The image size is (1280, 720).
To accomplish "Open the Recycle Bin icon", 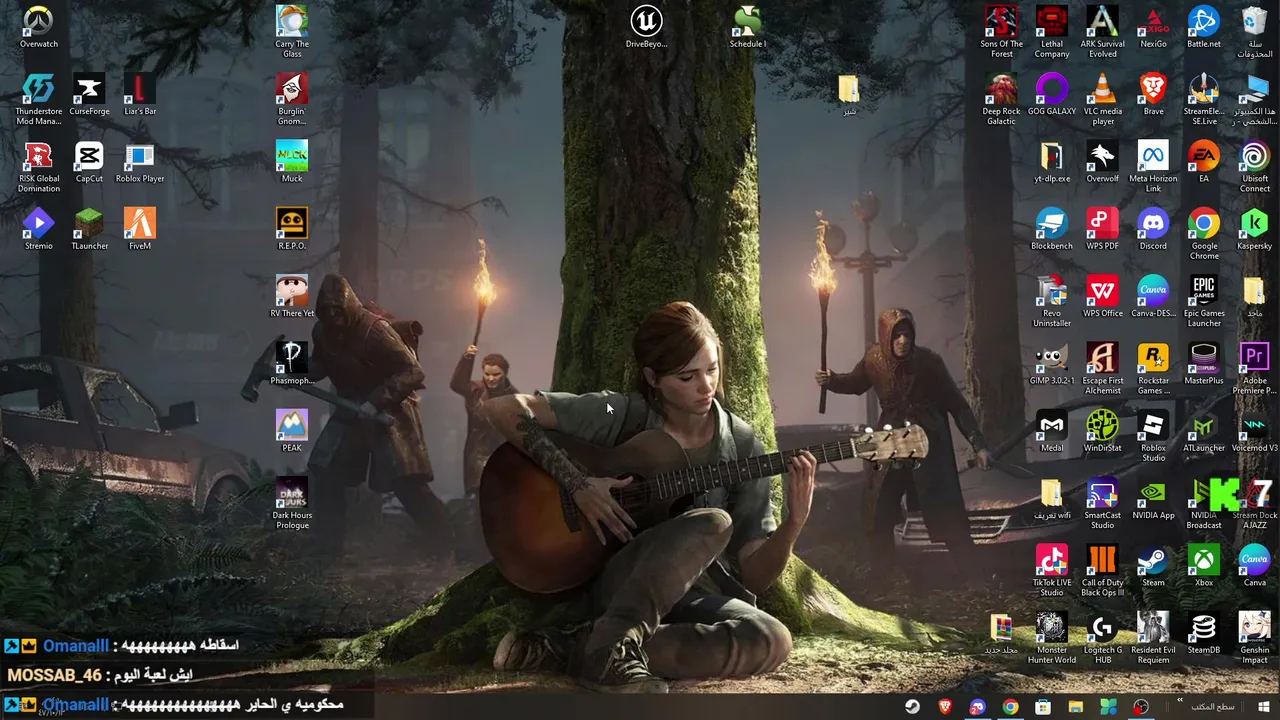I will pos(1254,32).
